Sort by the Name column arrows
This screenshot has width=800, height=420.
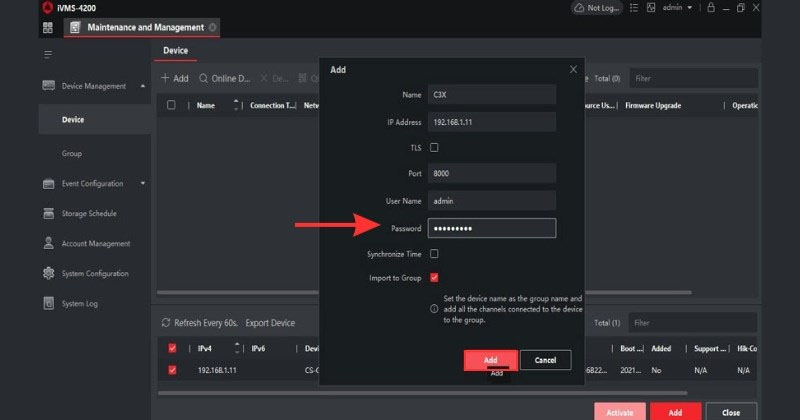(236, 105)
